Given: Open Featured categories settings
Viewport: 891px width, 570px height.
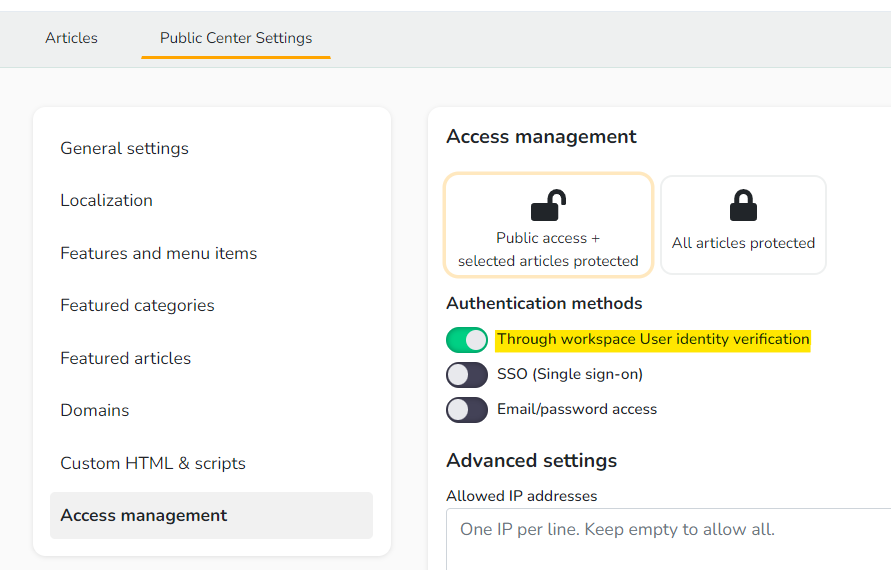Looking at the screenshot, I should pos(137,306).
